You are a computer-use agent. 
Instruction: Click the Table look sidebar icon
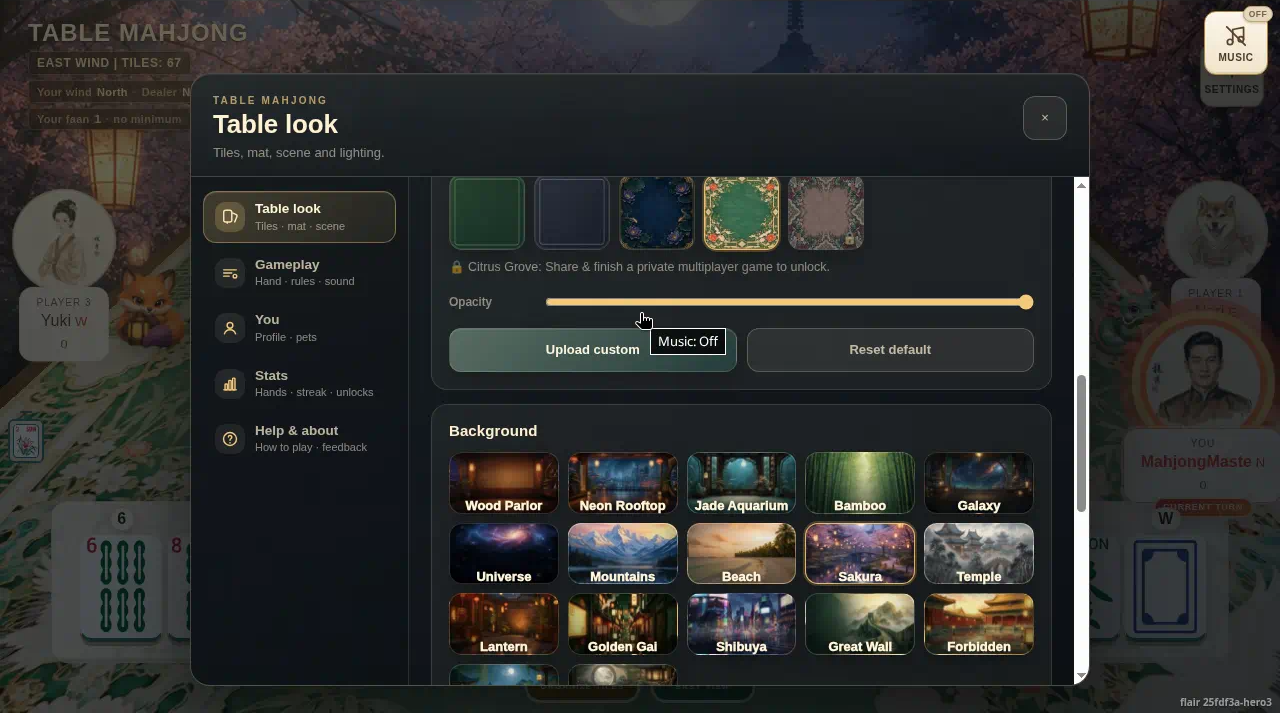[x=230, y=217]
